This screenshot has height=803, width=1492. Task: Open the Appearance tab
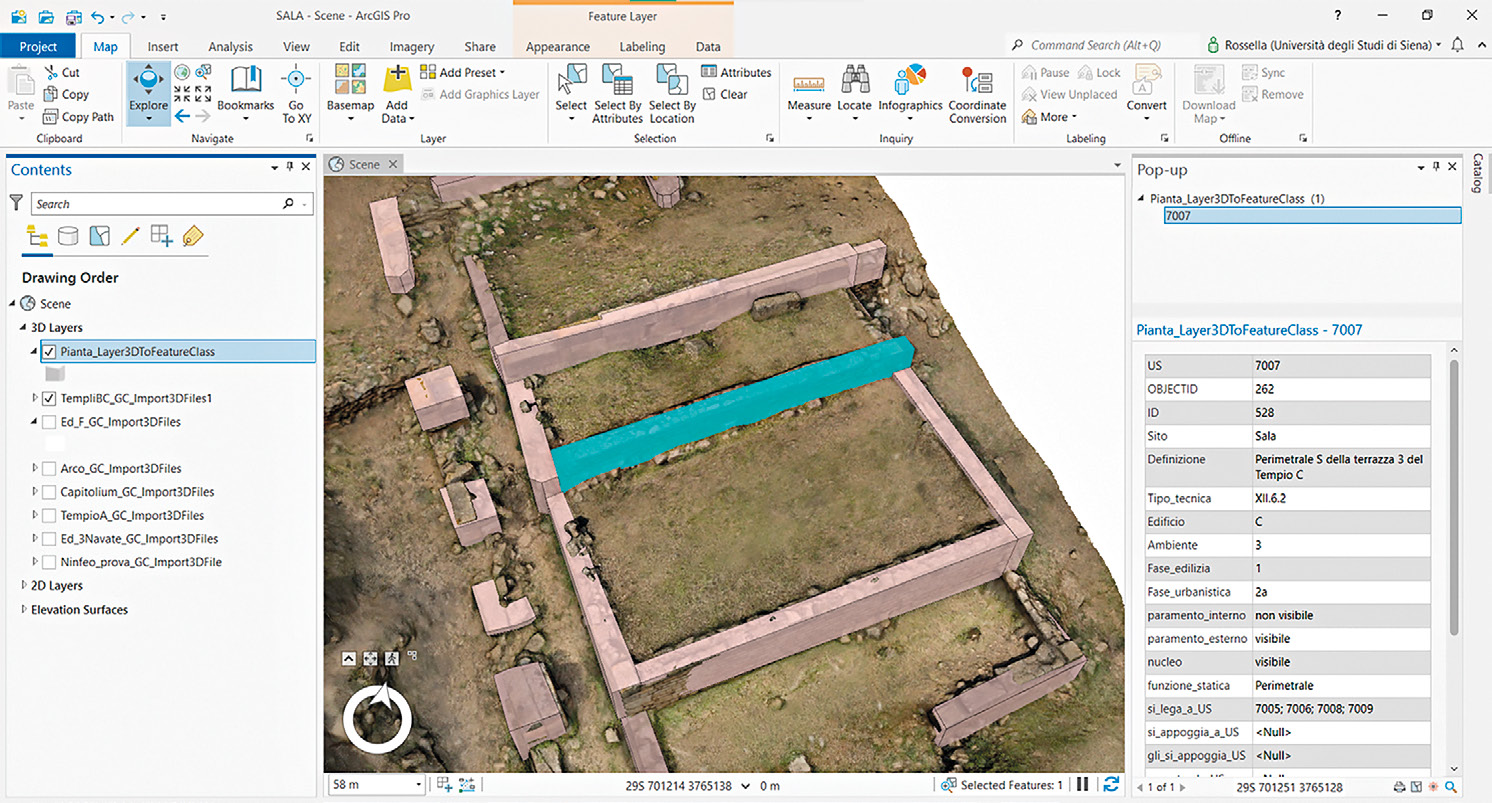point(557,47)
